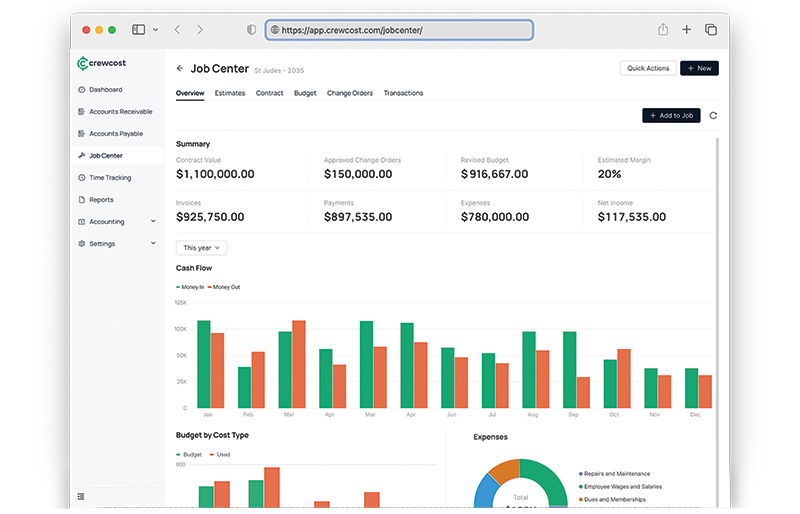Focus the URL address field
The width and height of the screenshot is (800, 514).
point(399,30)
